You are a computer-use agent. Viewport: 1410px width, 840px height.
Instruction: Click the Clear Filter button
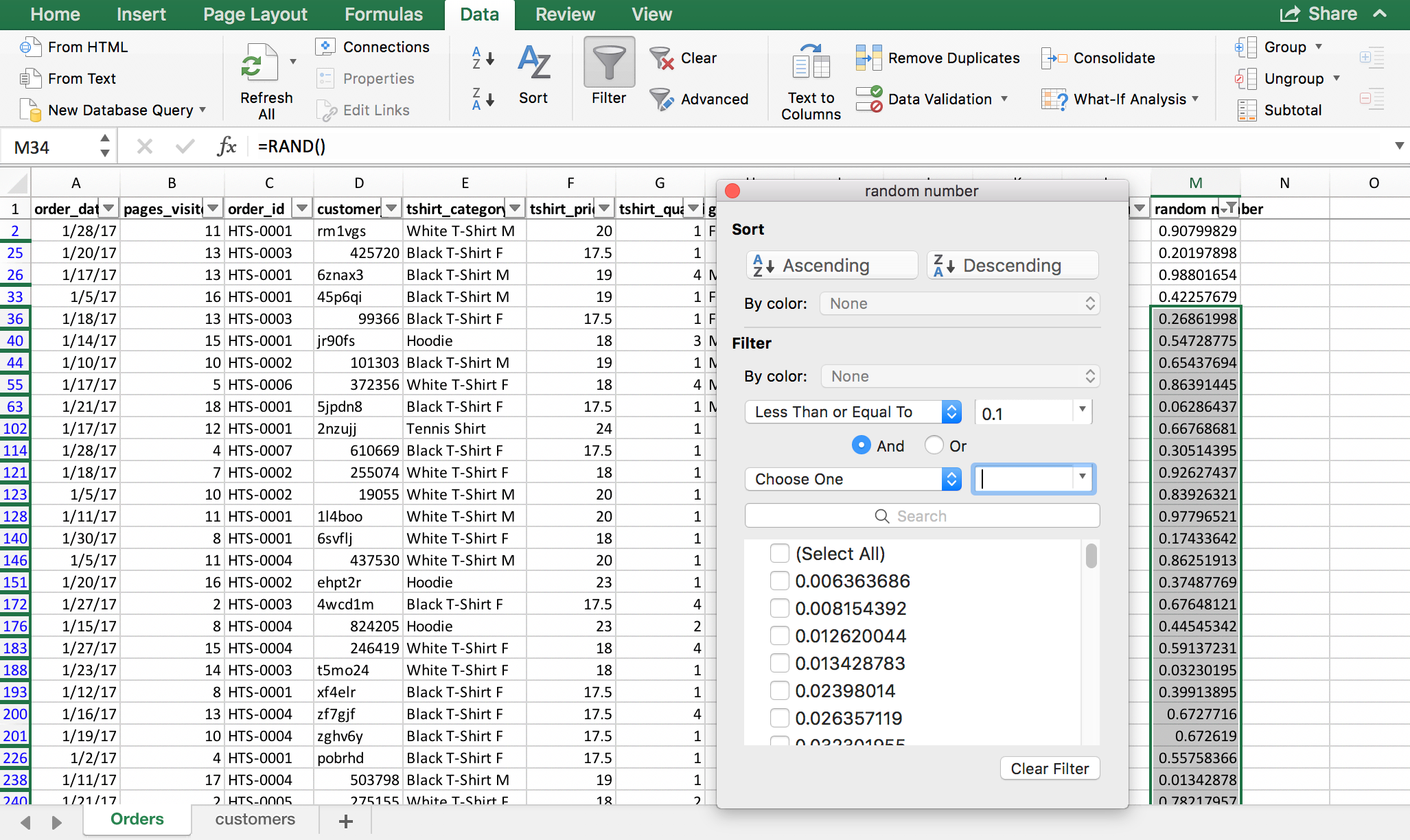click(1048, 768)
